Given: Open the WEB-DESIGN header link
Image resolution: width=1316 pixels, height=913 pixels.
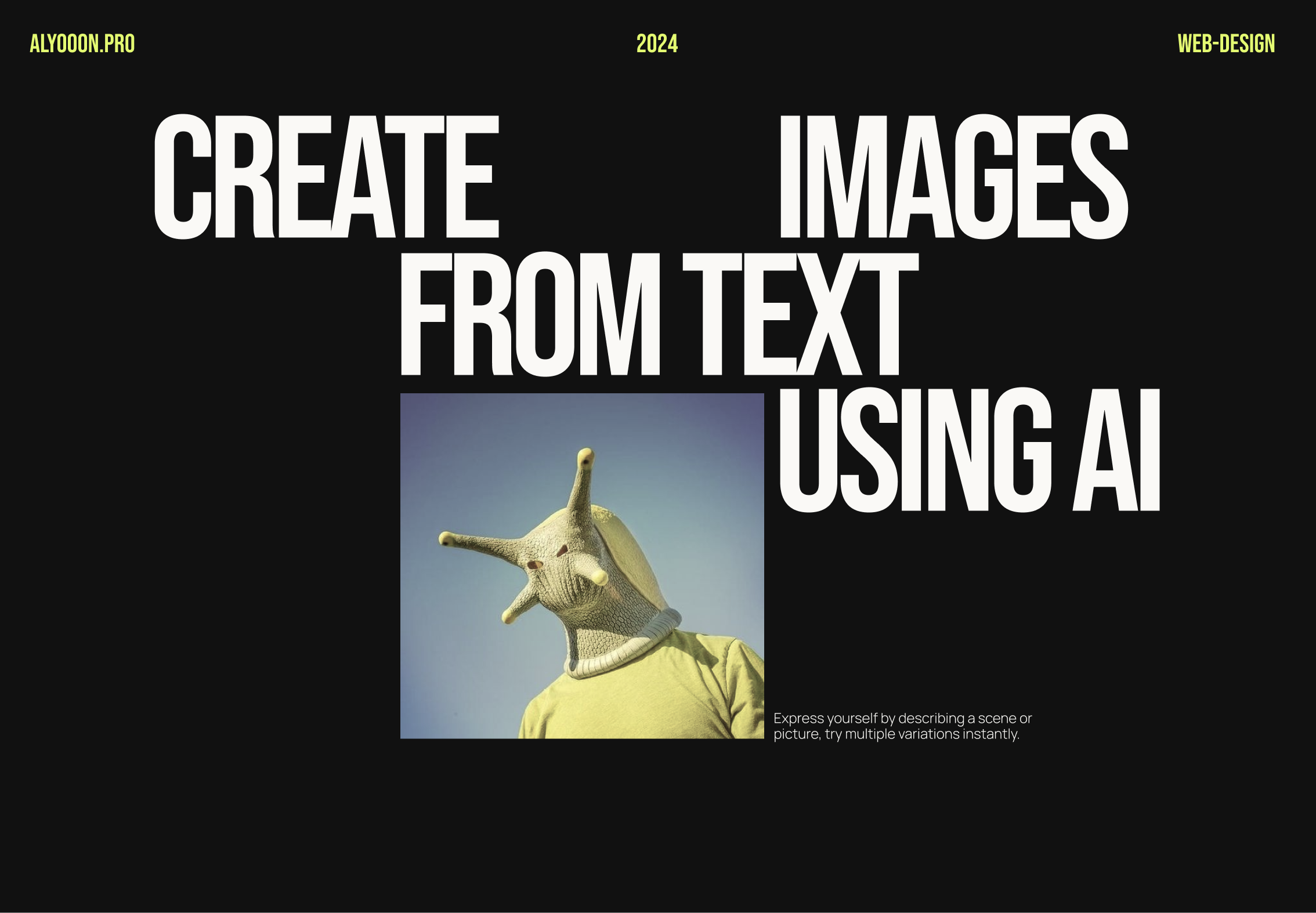Looking at the screenshot, I should pyautogui.click(x=1225, y=44).
